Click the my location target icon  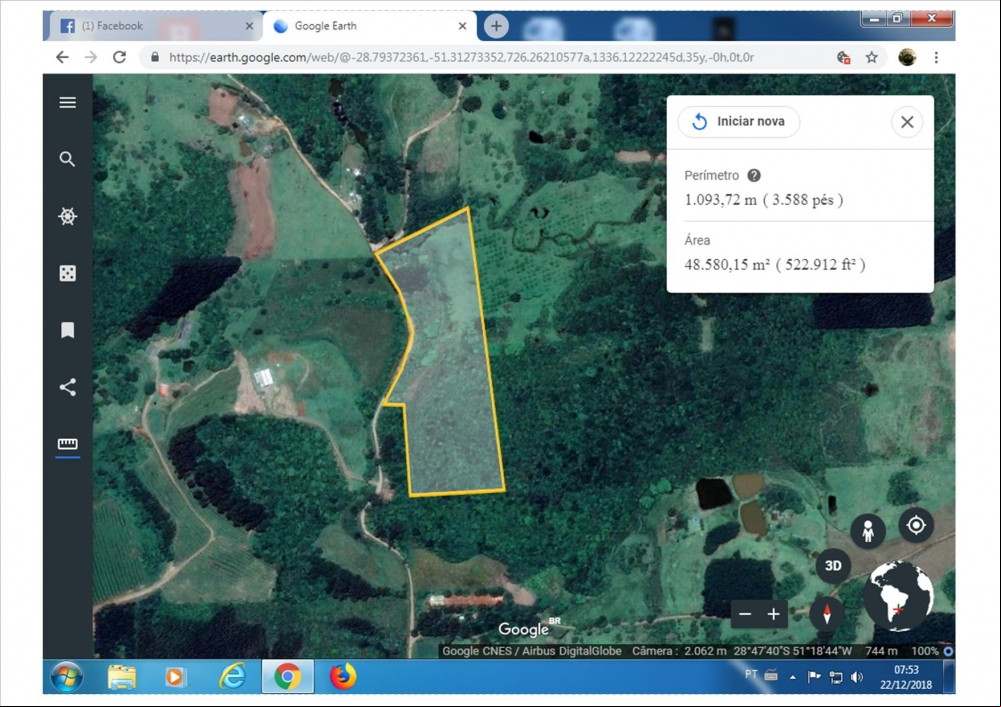(x=916, y=525)
